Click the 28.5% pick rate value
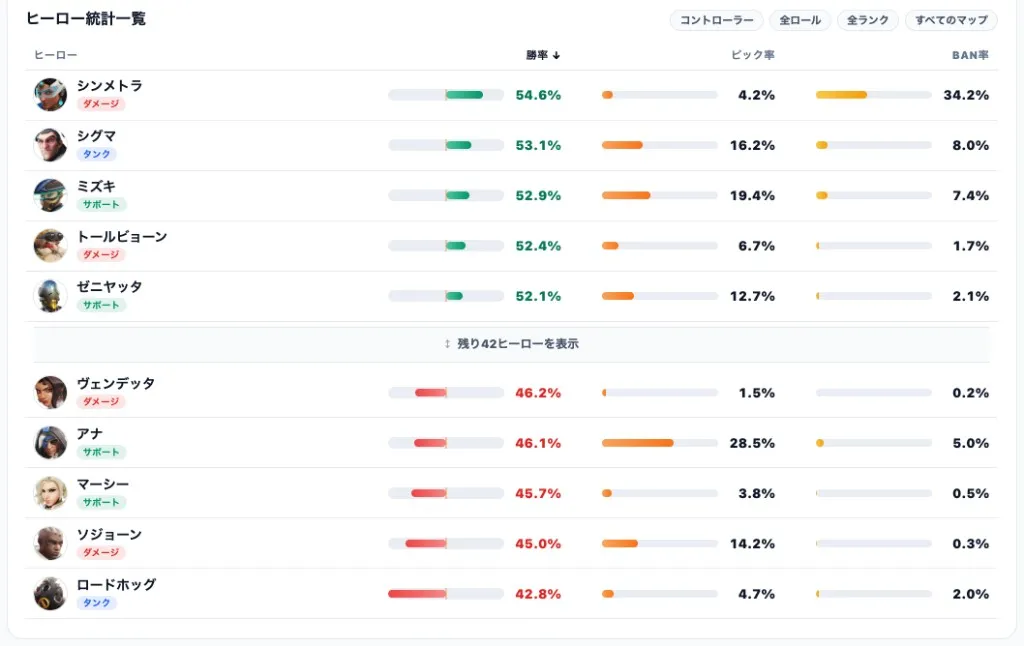This screenshot has height=646, width=1024. [752, 443]
